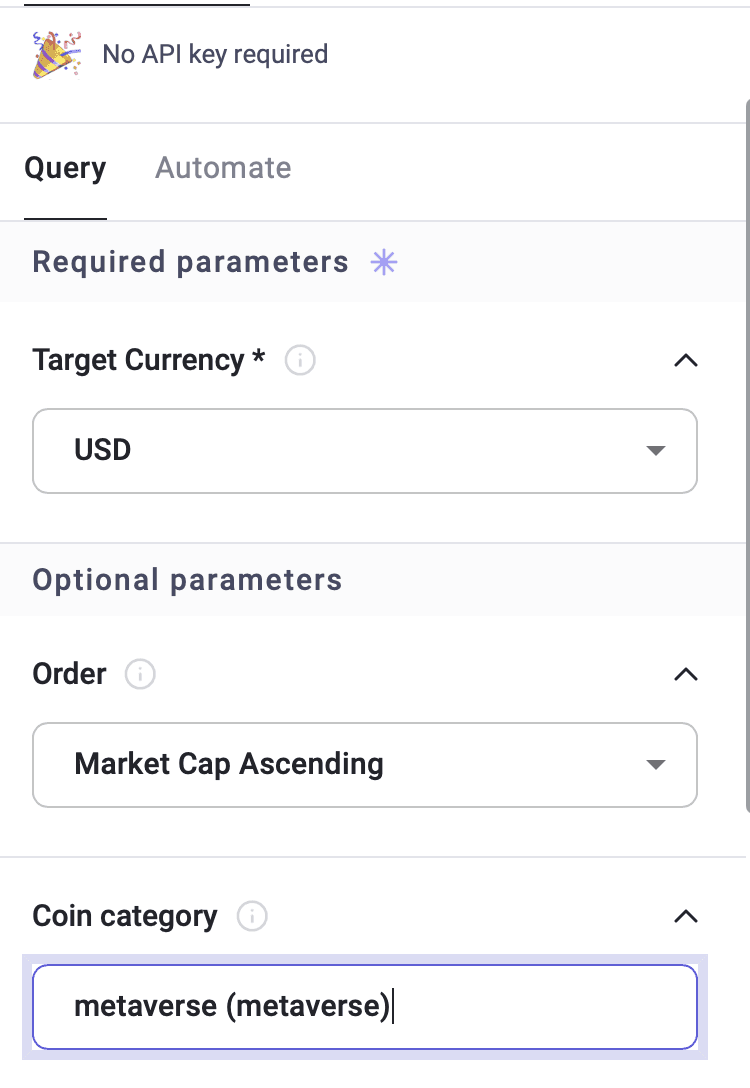This screenshot has height=1088, width=750.
Task: Click the party popper icon
Action: tap(56, 54)
